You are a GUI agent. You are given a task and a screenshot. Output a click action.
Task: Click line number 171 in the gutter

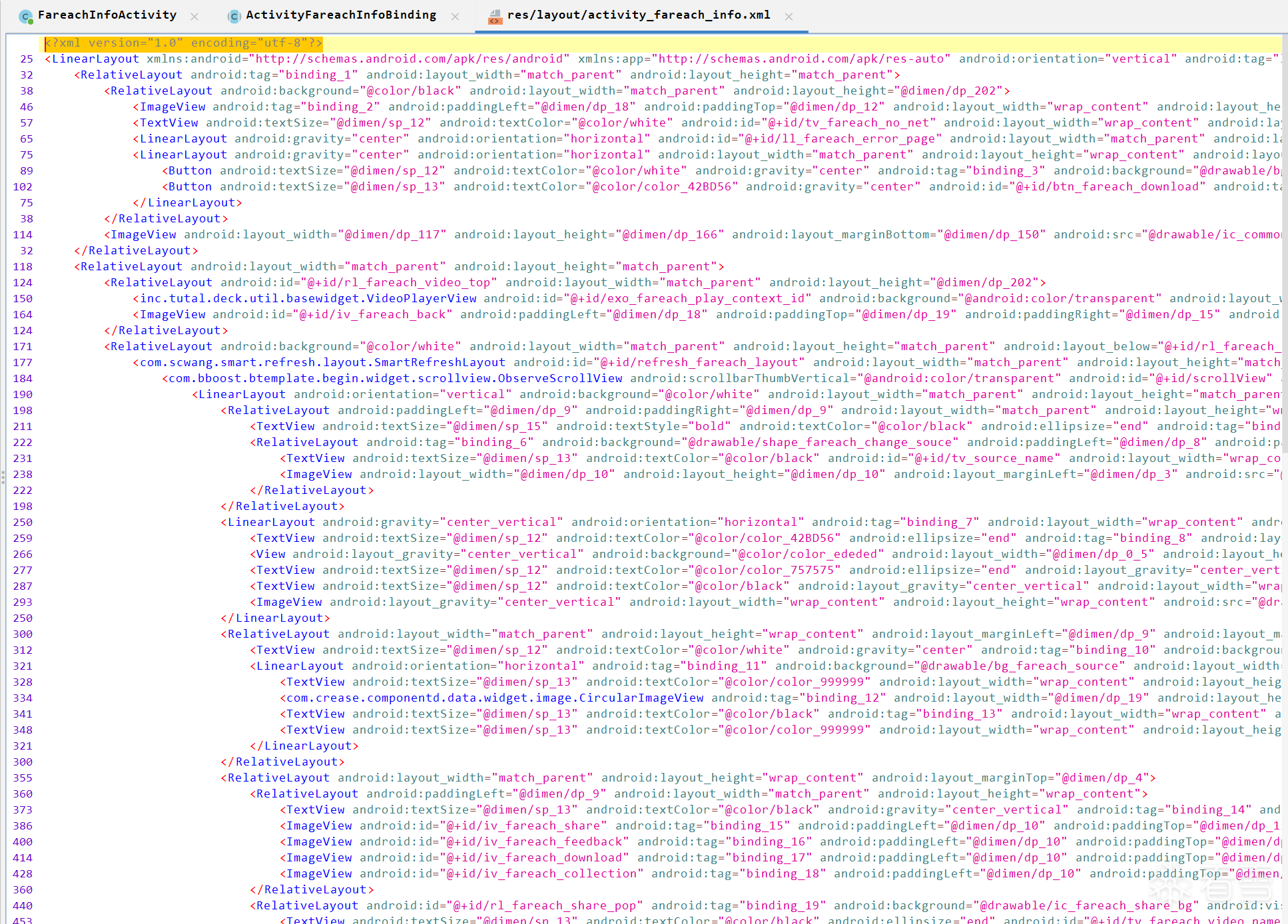click(23, 347)
